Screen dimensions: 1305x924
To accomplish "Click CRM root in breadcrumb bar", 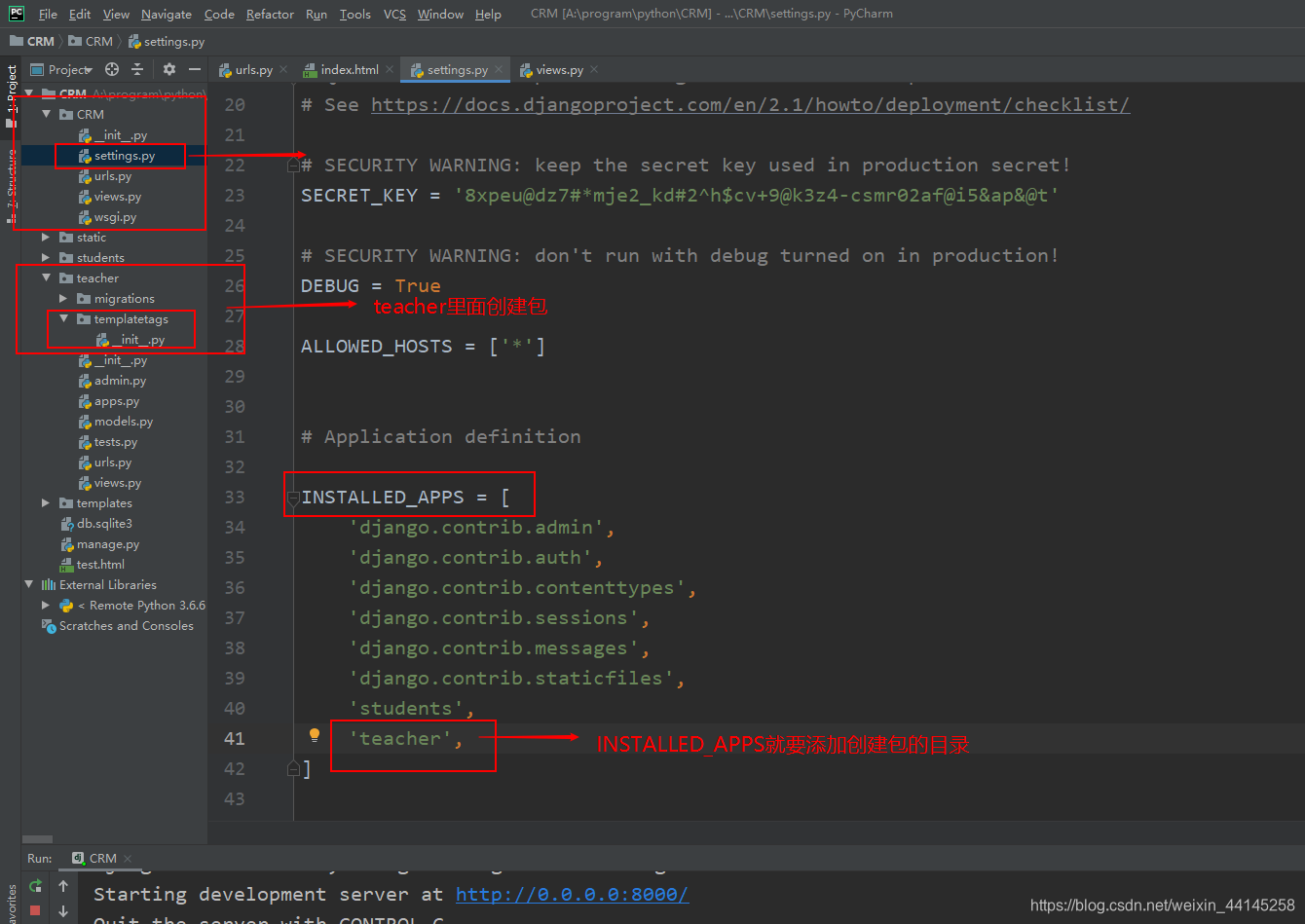I will tap(32, 41).
